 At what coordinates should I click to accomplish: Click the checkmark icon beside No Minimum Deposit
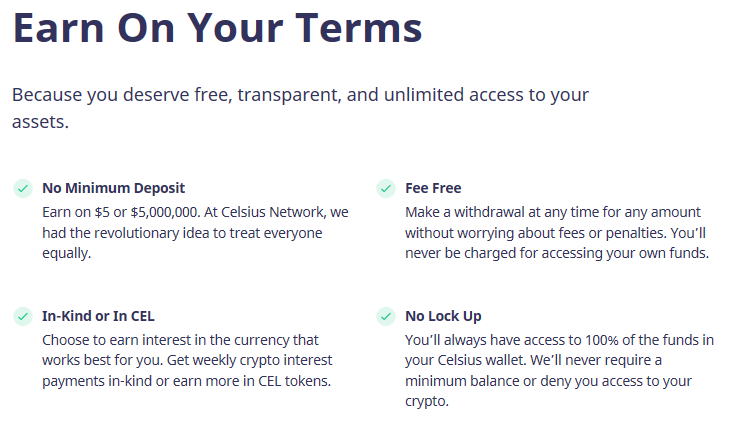pyautogui.click(x=22, y=189)
